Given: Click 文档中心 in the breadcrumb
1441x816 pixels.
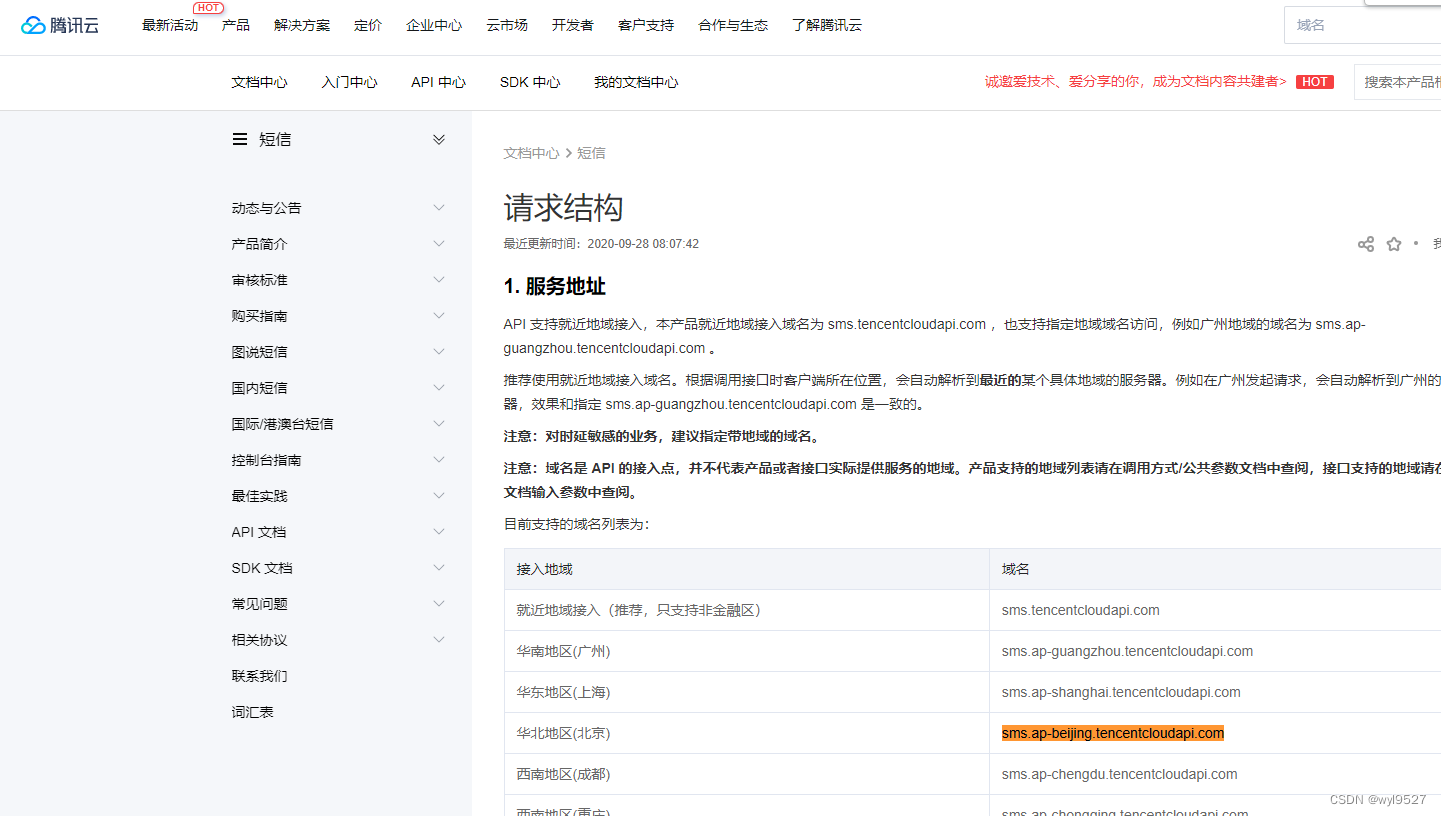Looking at the screenshot, I should click(531, 153).
